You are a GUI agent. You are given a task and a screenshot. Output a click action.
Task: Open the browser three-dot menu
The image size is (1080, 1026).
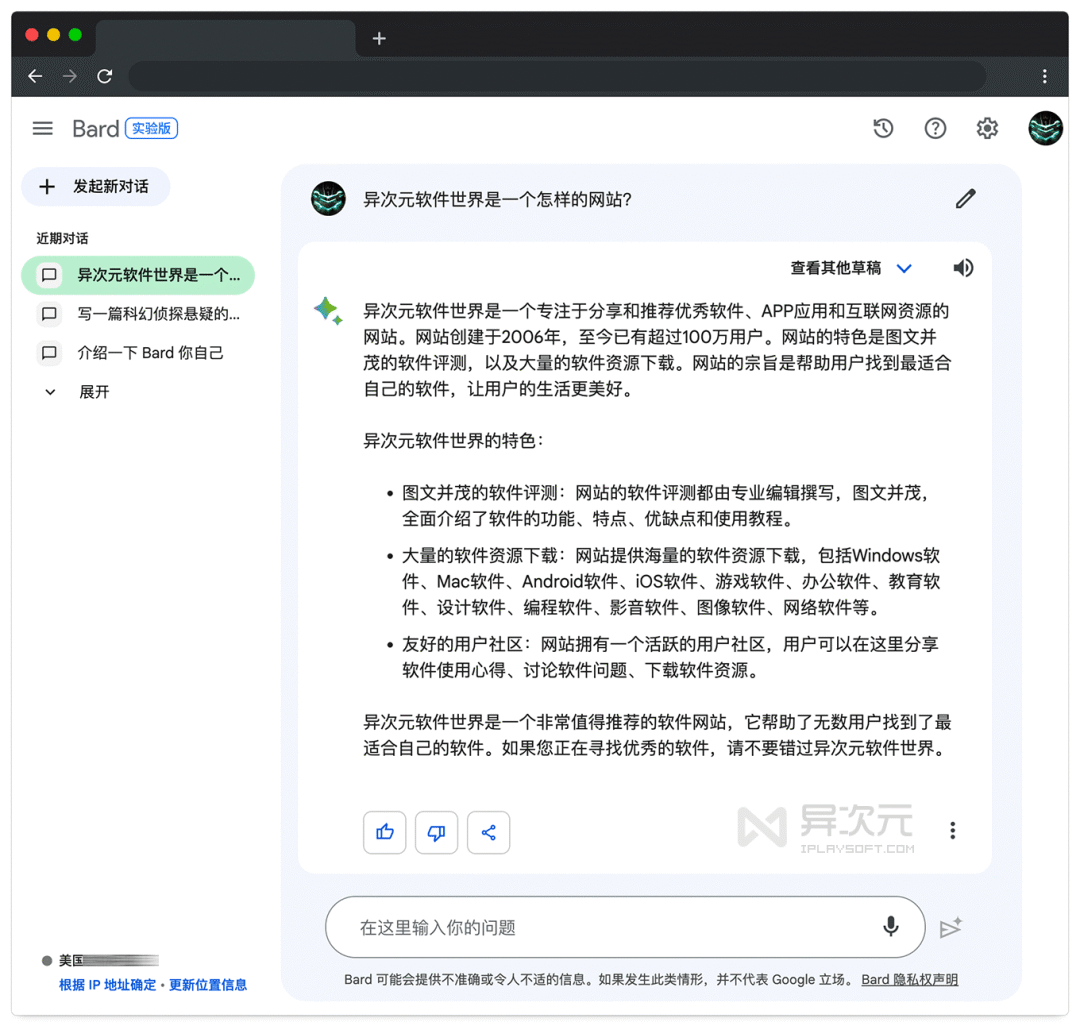pos(1044,76)
